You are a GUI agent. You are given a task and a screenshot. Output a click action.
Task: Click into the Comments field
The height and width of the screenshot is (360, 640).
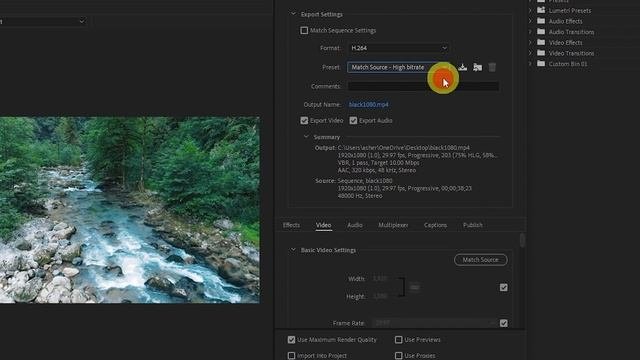pos(423,86)
